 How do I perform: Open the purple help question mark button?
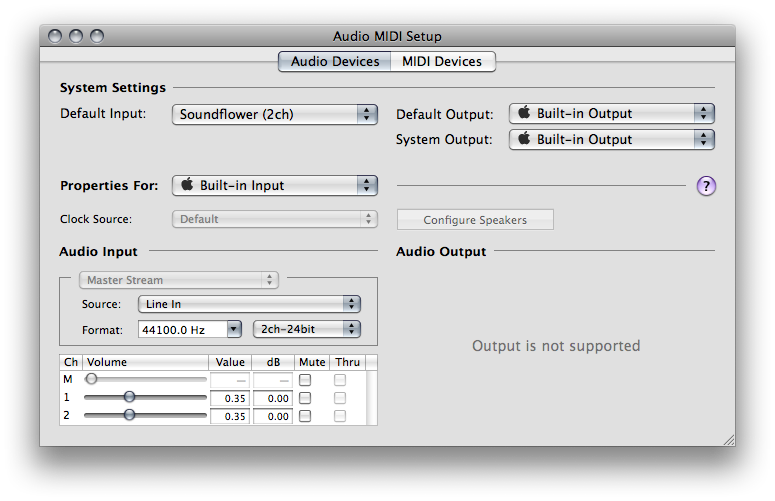(706, 186)
